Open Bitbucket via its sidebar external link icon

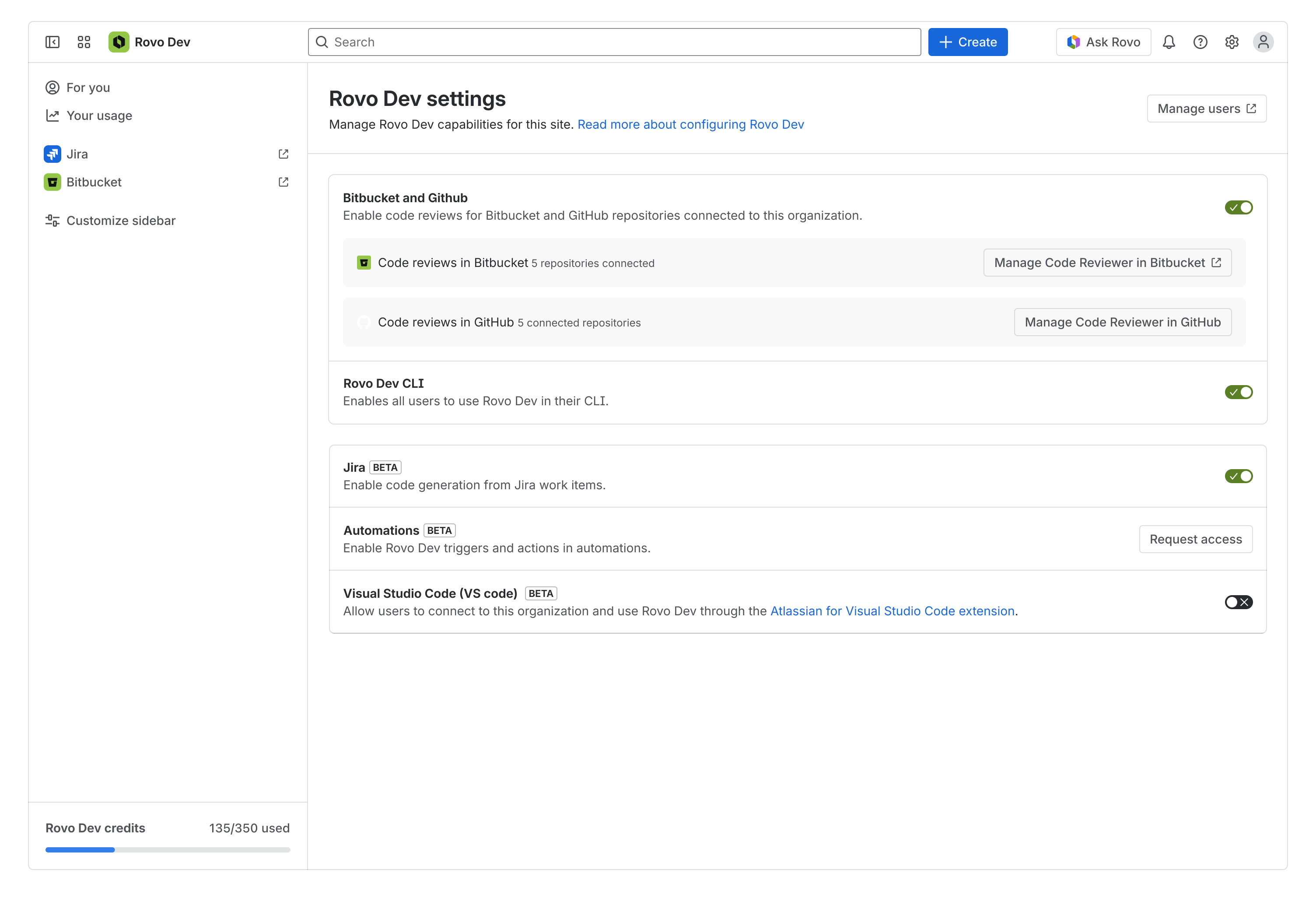[x=283, y=182]
